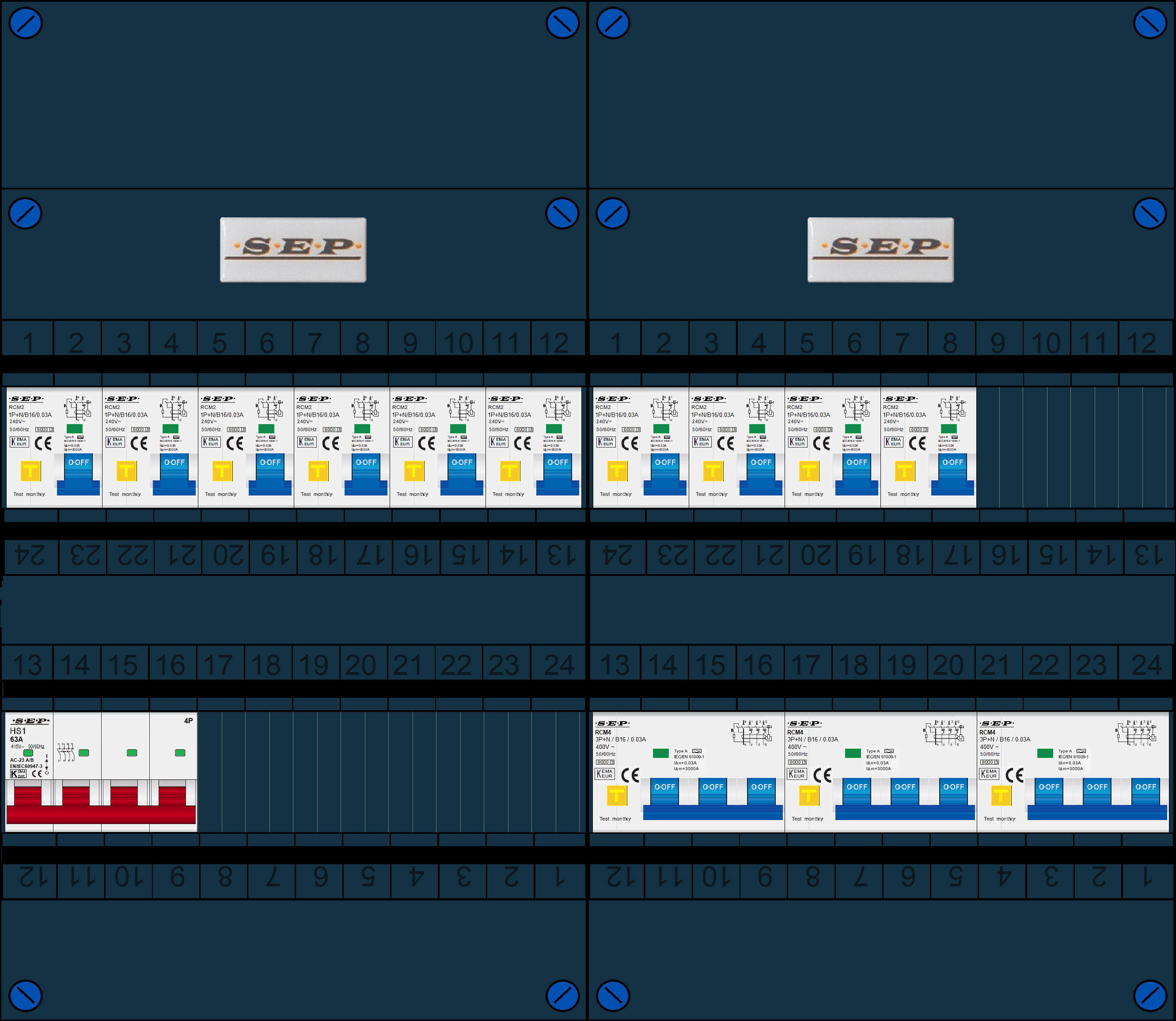Image resolution: width=1176 pixels, height=1021 pixels.
Task: Flip blue handle of RCM4 breaker under slots 13-16
Action: point(713,799)
